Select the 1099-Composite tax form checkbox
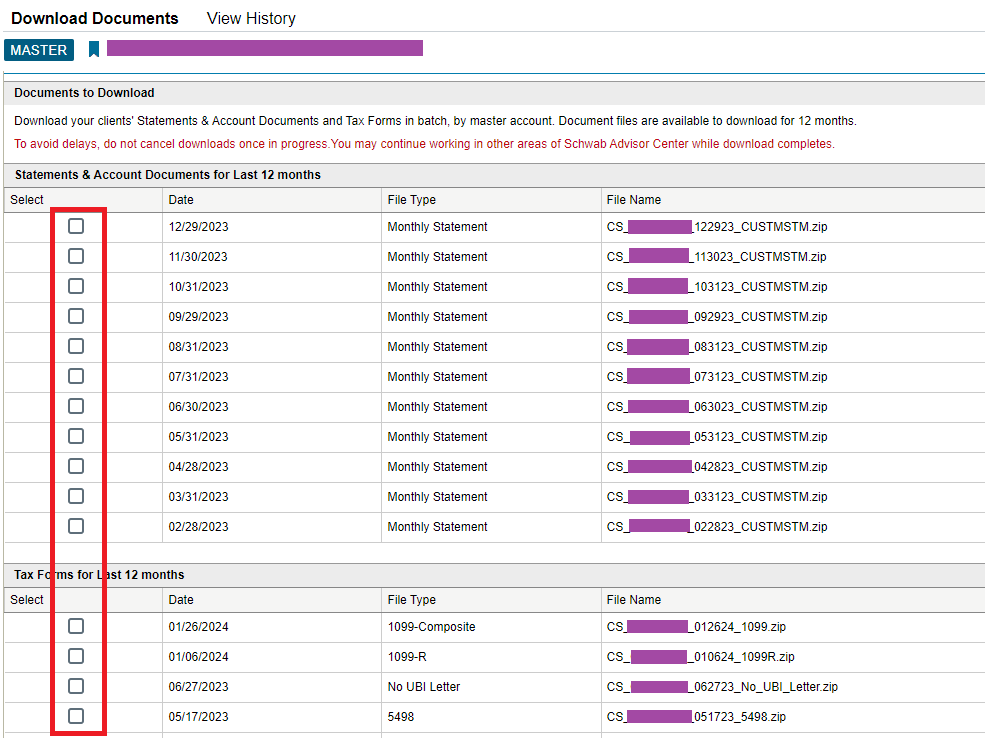The width and height of the screenshot is (985, 738). coord(75,626)
